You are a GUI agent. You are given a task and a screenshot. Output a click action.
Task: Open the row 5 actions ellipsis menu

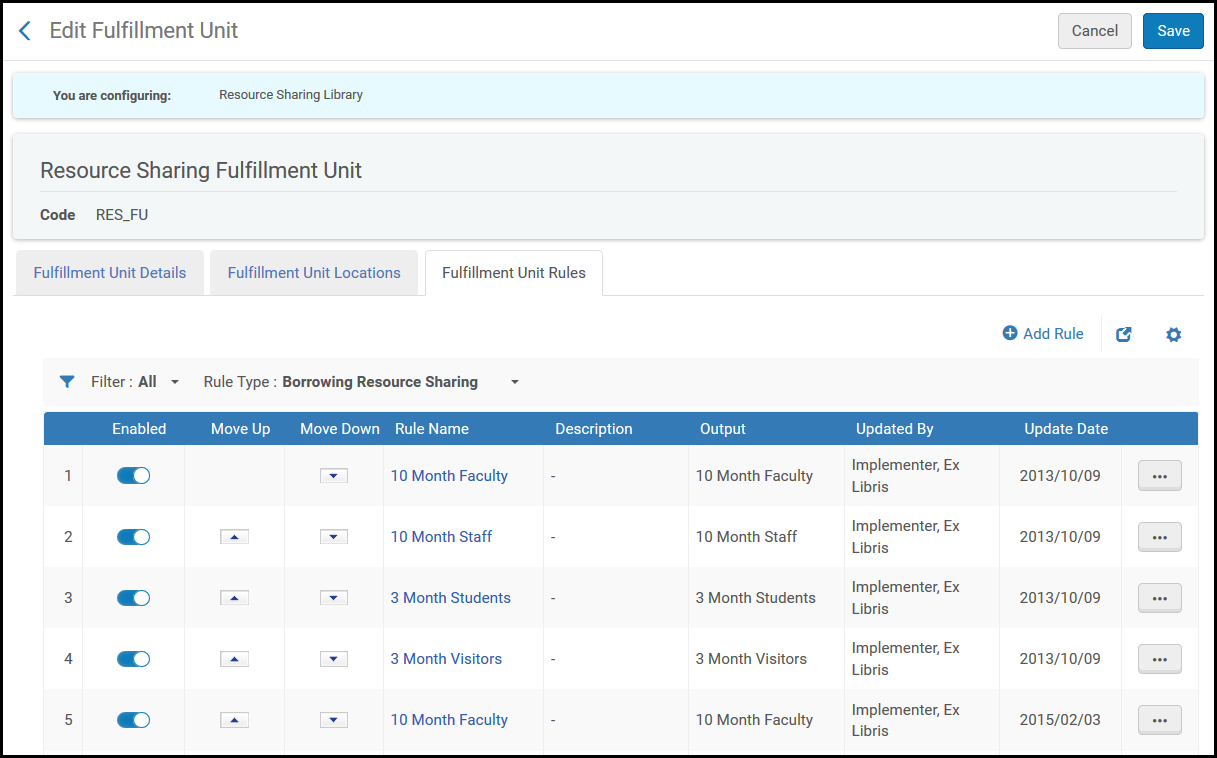point(1159,720)
